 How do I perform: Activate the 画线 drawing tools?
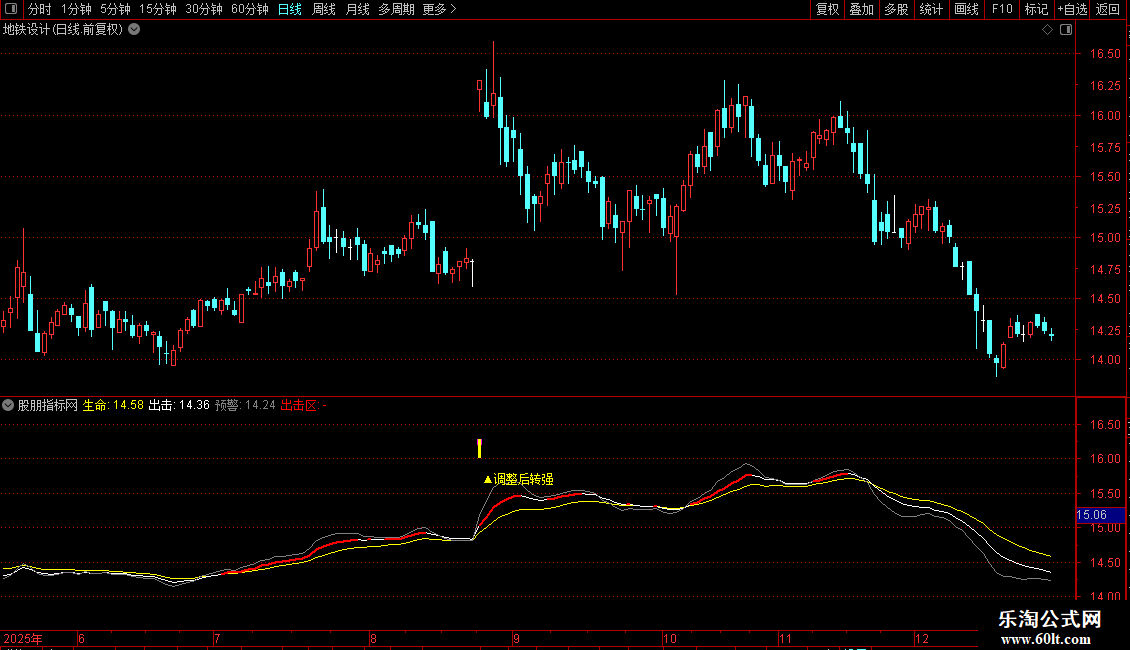coord(966,9)
